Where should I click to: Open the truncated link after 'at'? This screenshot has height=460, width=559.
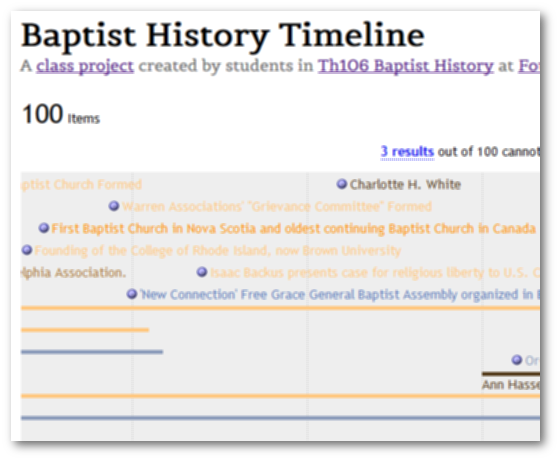pos(529,66)
